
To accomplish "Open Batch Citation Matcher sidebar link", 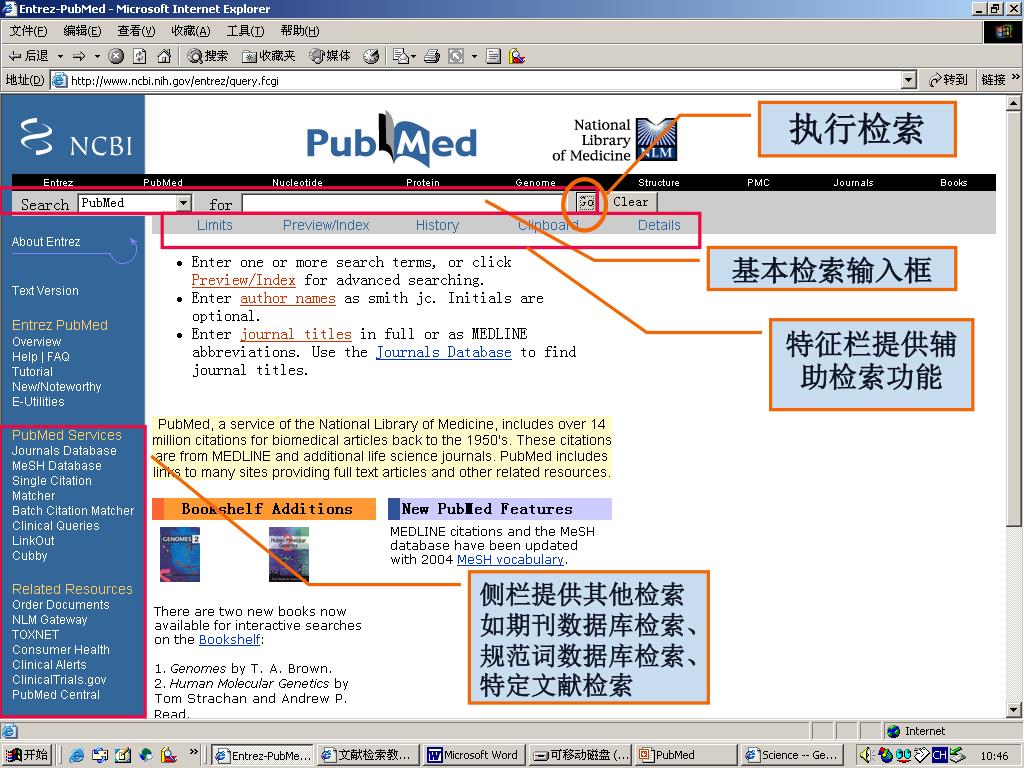I will [x=72, y=511].
